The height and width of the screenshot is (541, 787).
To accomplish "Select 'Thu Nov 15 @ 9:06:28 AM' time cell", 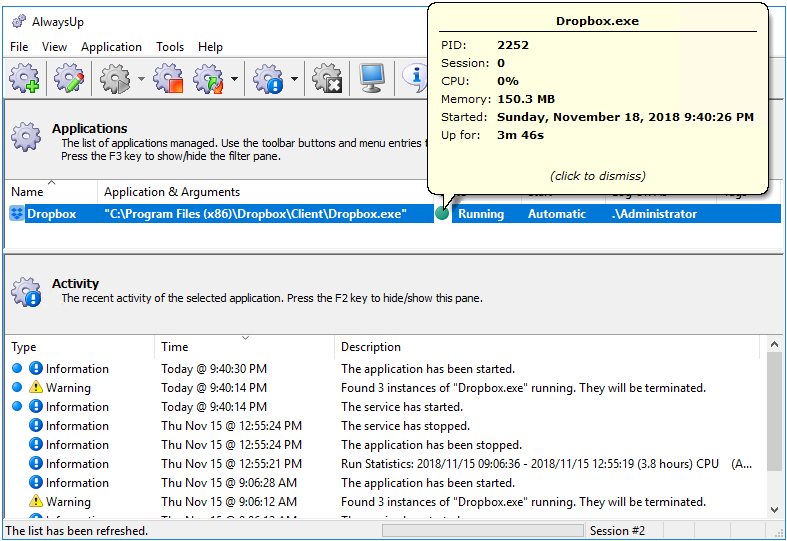I will tap(229, 483).
